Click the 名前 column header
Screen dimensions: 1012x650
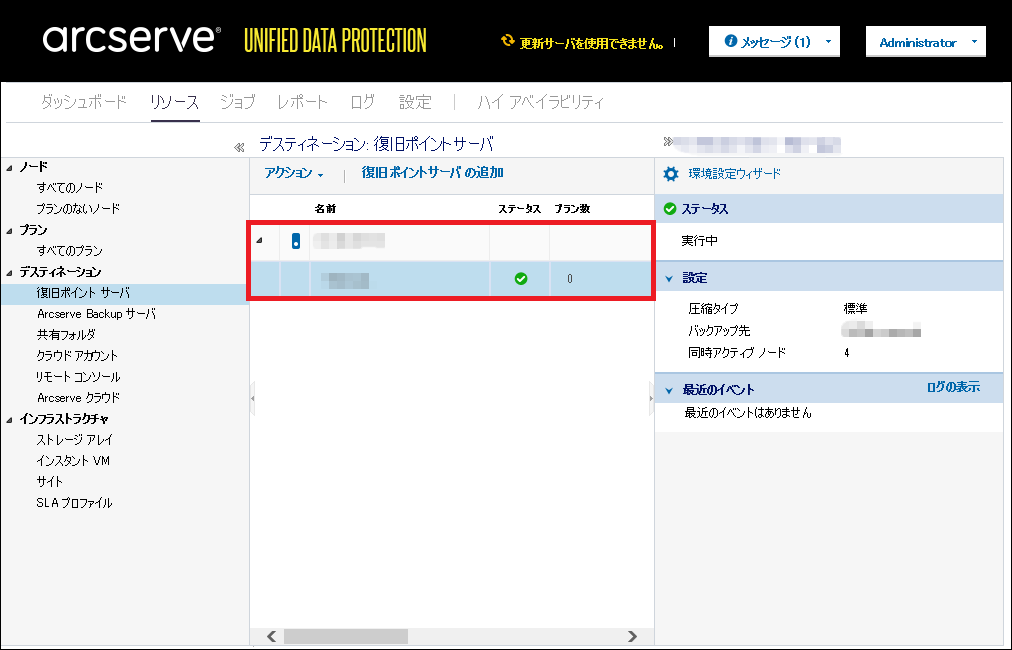pyautogui.click(x=325, y=208)
